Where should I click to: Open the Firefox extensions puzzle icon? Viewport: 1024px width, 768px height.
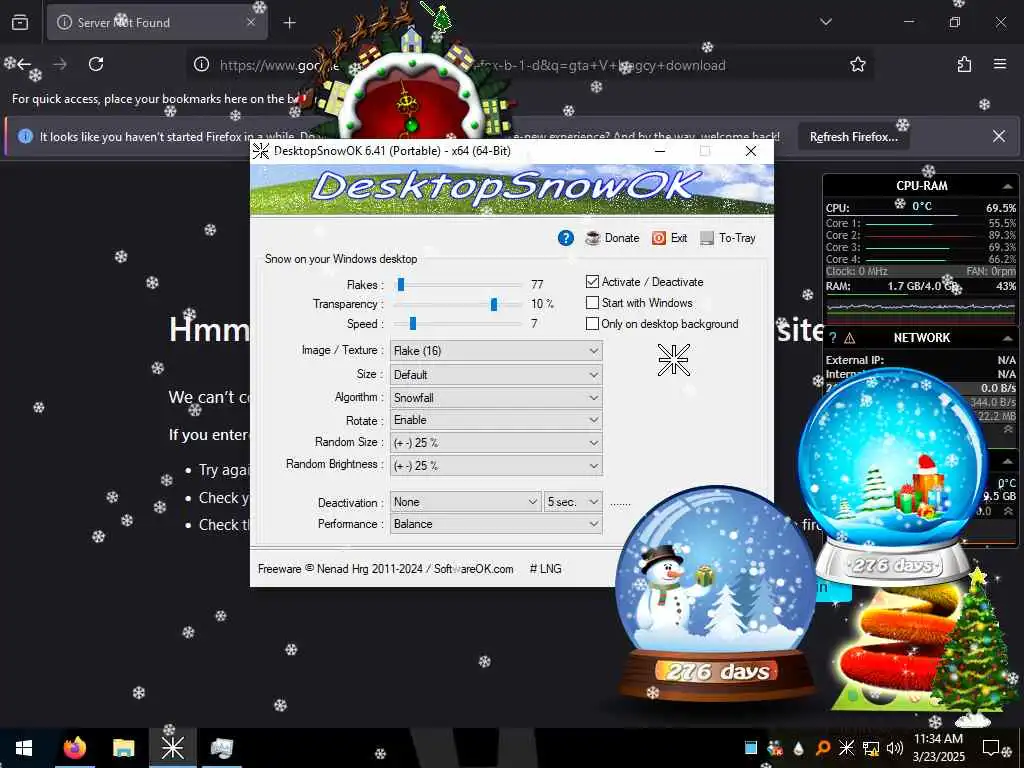point(964,64)
